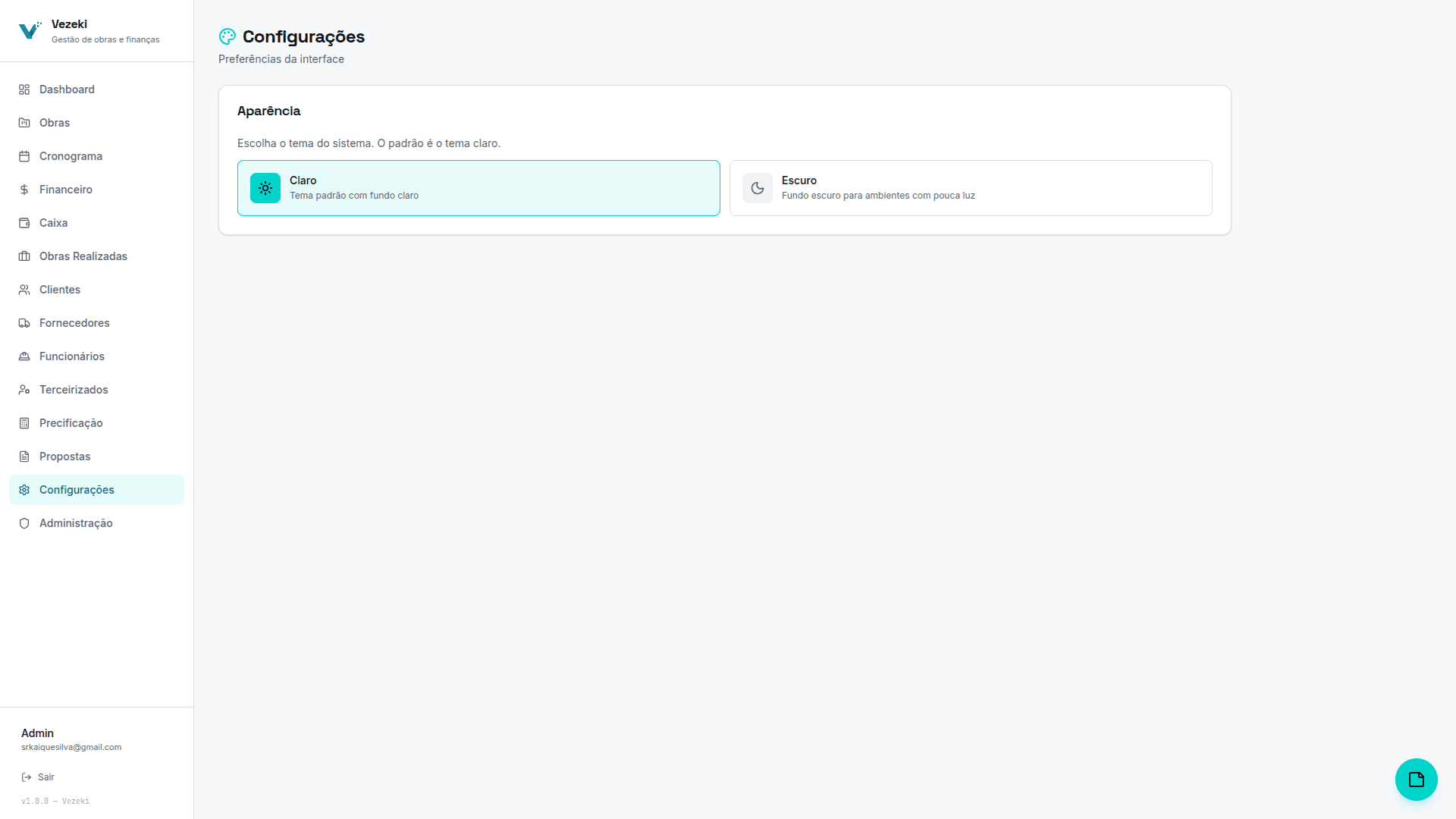Click the moon icon in Escuro card
This screenshot has height=819, width=1456.
(x=758, y=188)
